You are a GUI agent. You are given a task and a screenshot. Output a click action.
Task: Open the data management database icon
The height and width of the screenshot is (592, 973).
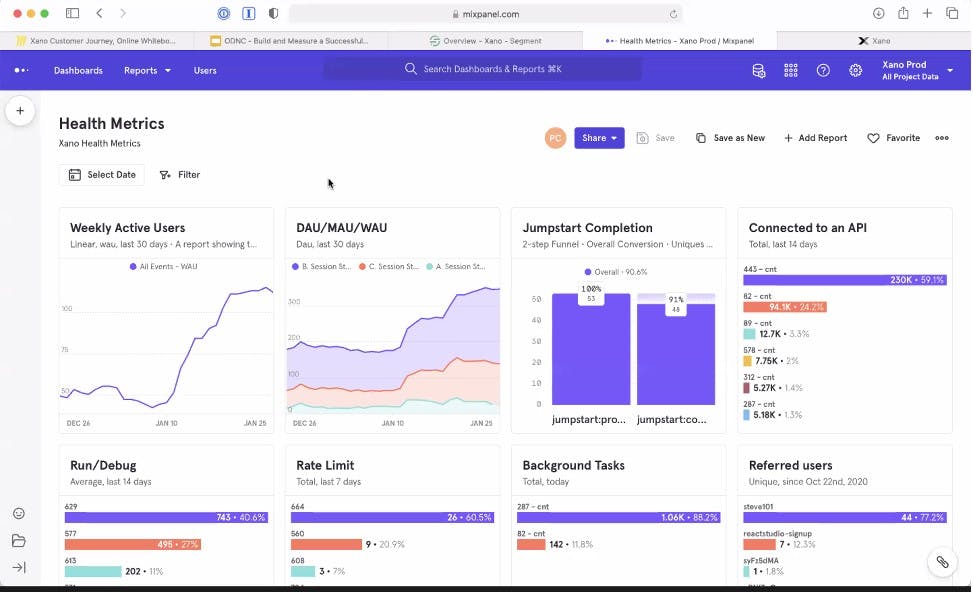click(758, 70)
